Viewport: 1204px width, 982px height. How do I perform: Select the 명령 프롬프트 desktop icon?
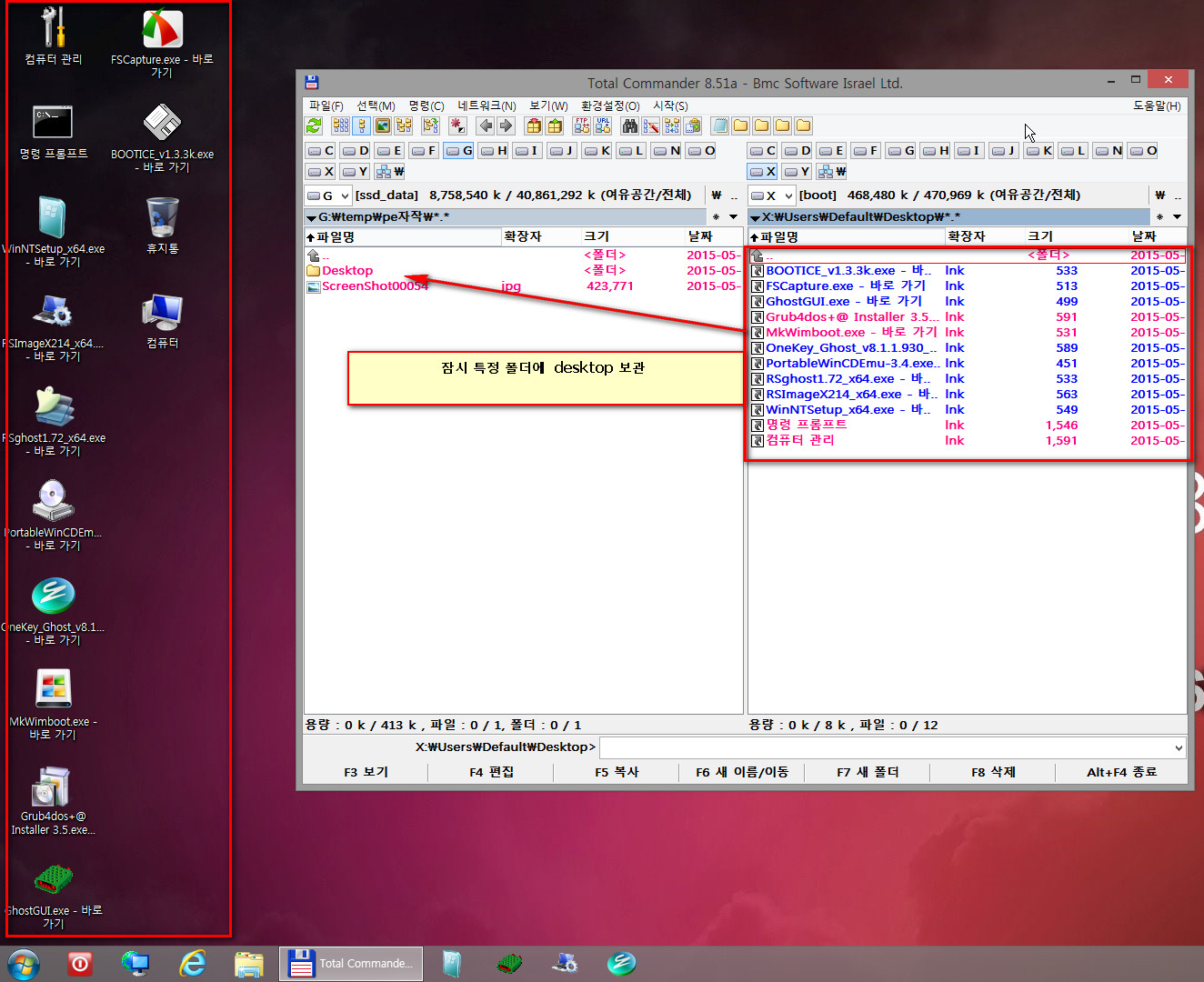[x=54, y=132]
